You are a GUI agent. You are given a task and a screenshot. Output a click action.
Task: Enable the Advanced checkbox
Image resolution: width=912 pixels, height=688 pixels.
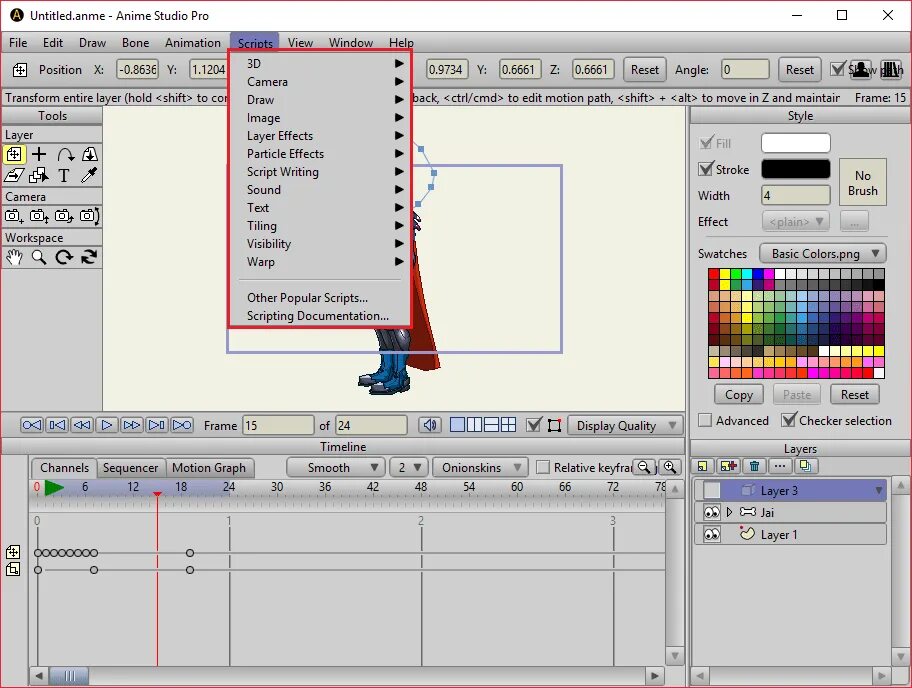(705, 420)
